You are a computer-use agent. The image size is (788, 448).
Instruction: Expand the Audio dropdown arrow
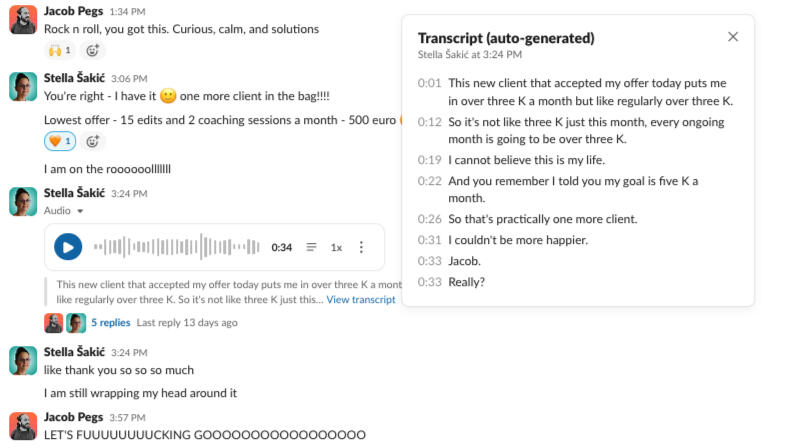pos(80,211)
